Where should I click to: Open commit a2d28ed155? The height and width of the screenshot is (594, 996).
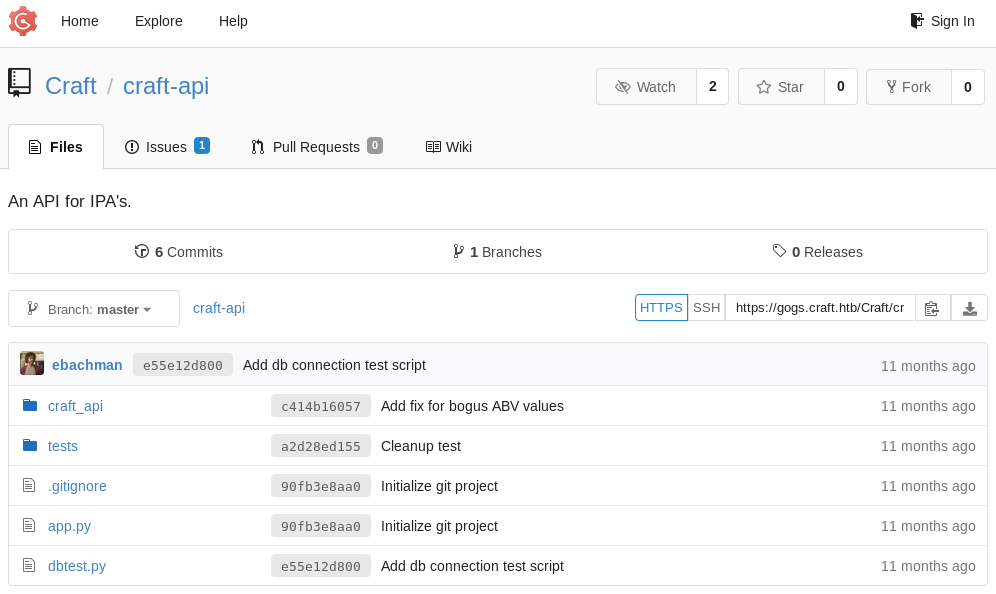pyautogui.click(x=321, y=446)
